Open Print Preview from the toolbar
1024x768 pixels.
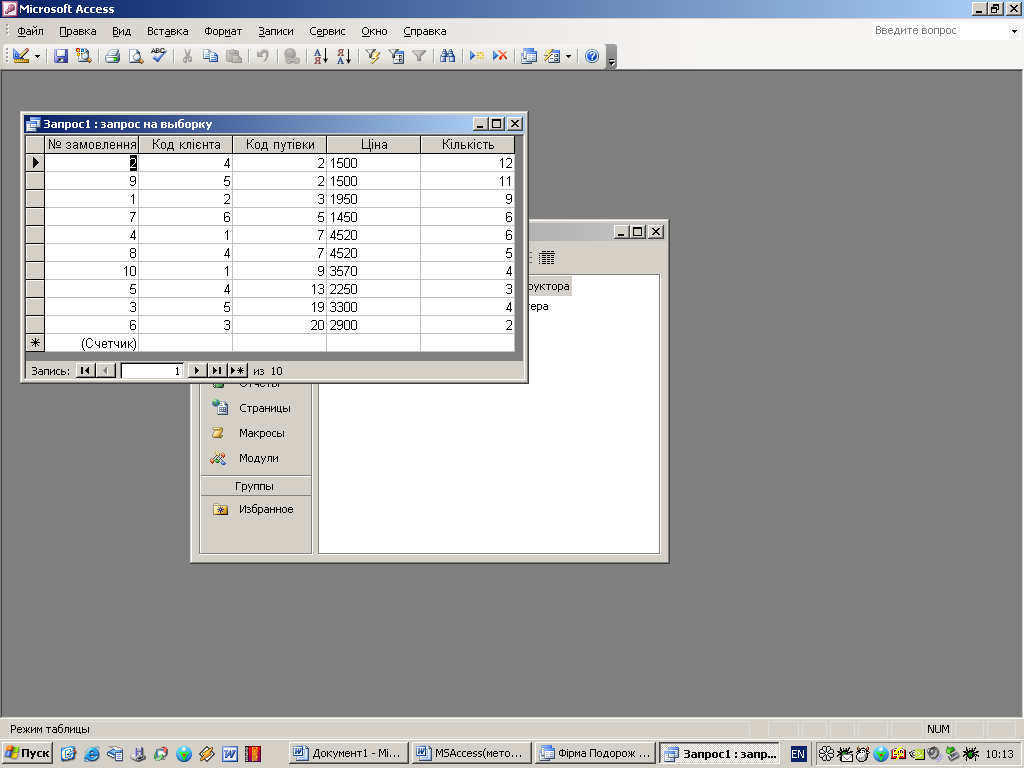tap(135, 56)
